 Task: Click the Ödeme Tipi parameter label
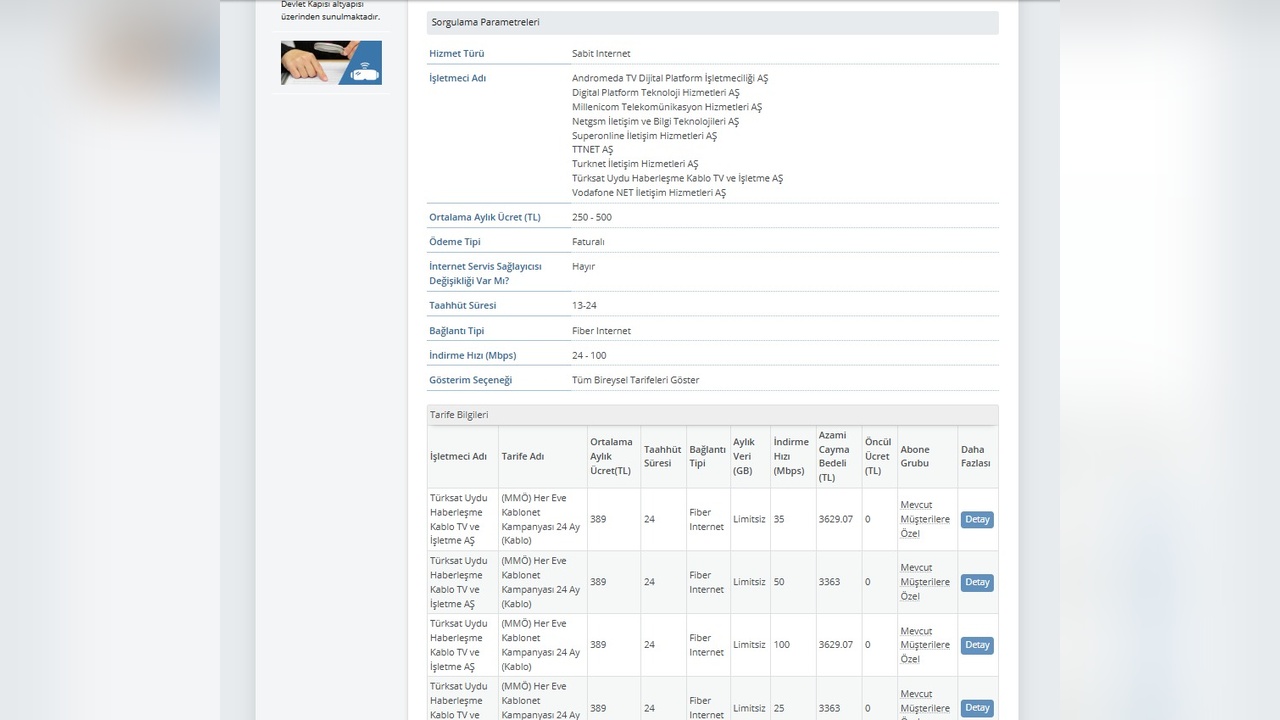455,242
